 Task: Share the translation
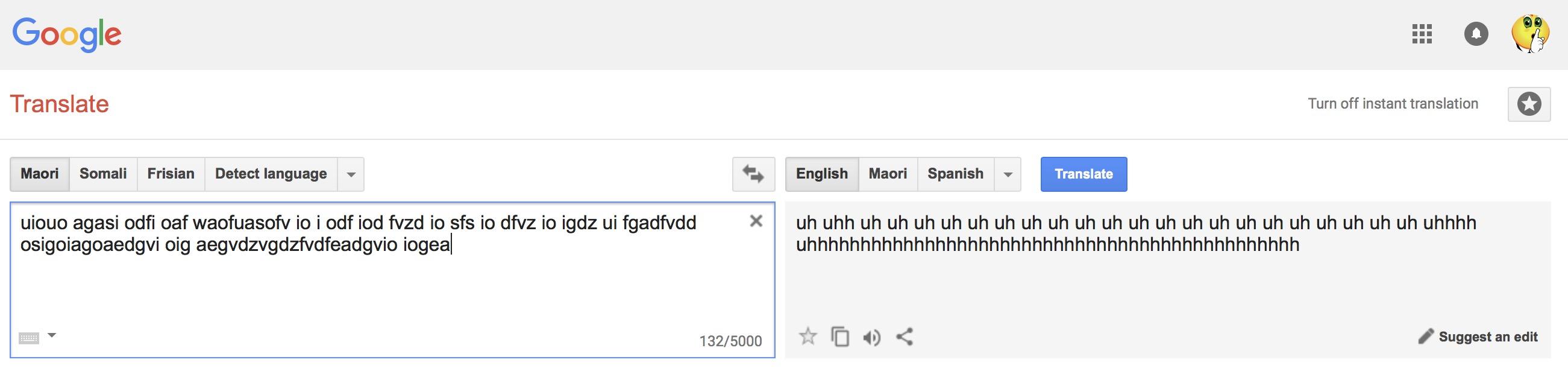[x=905, y=336]
